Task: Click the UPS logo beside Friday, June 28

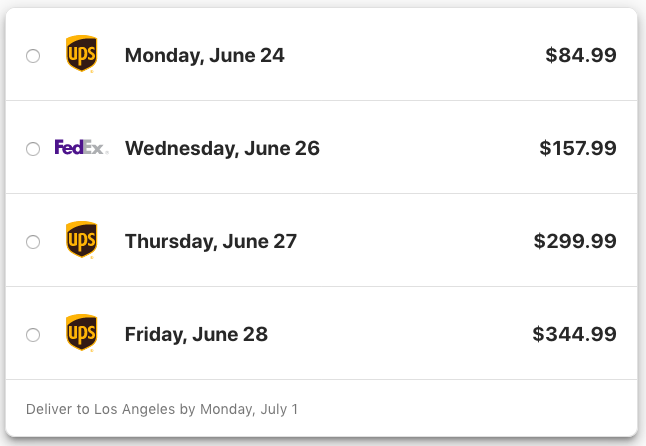Action: coord(82,333)
